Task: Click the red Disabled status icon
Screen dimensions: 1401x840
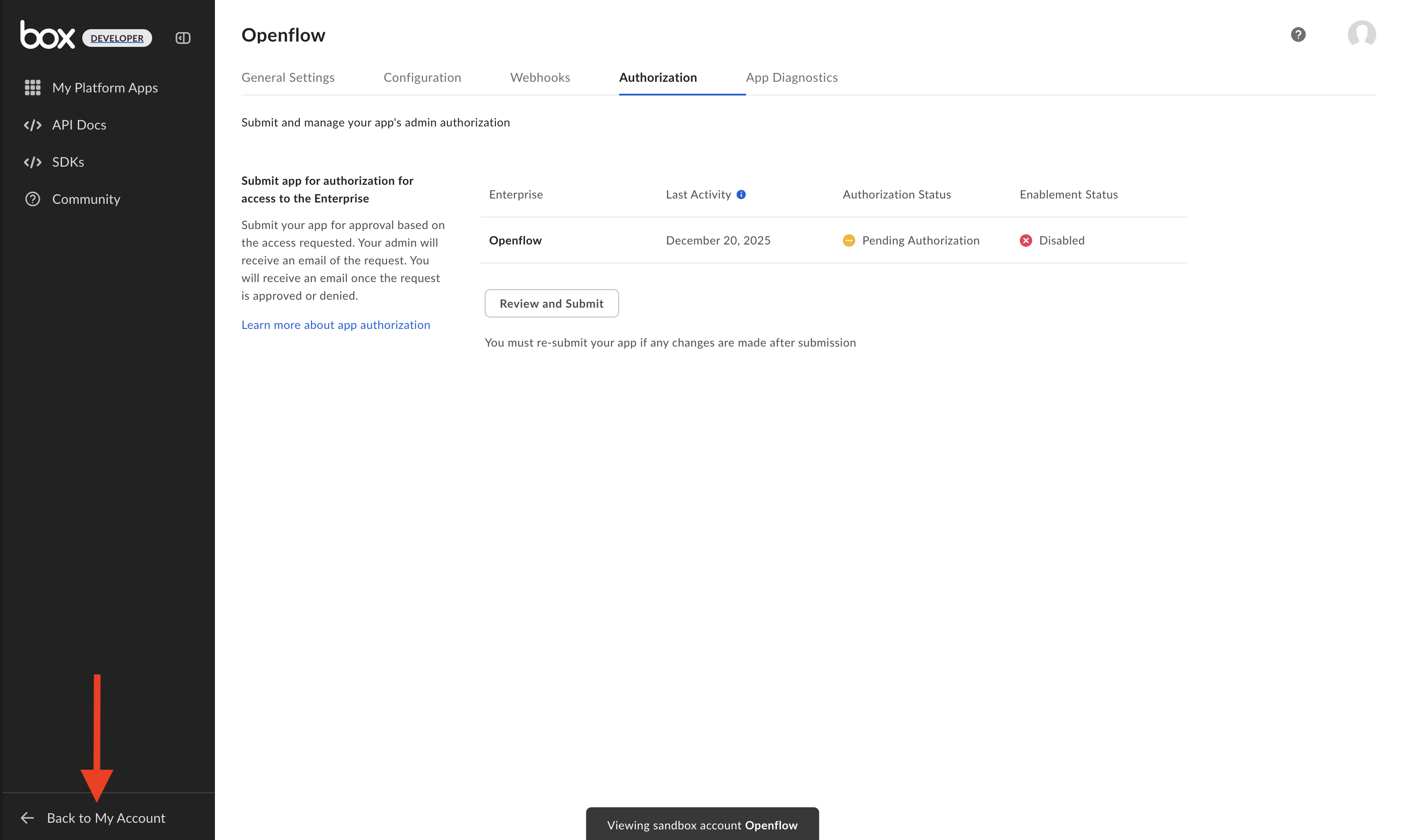Action: coord(1026,241)
